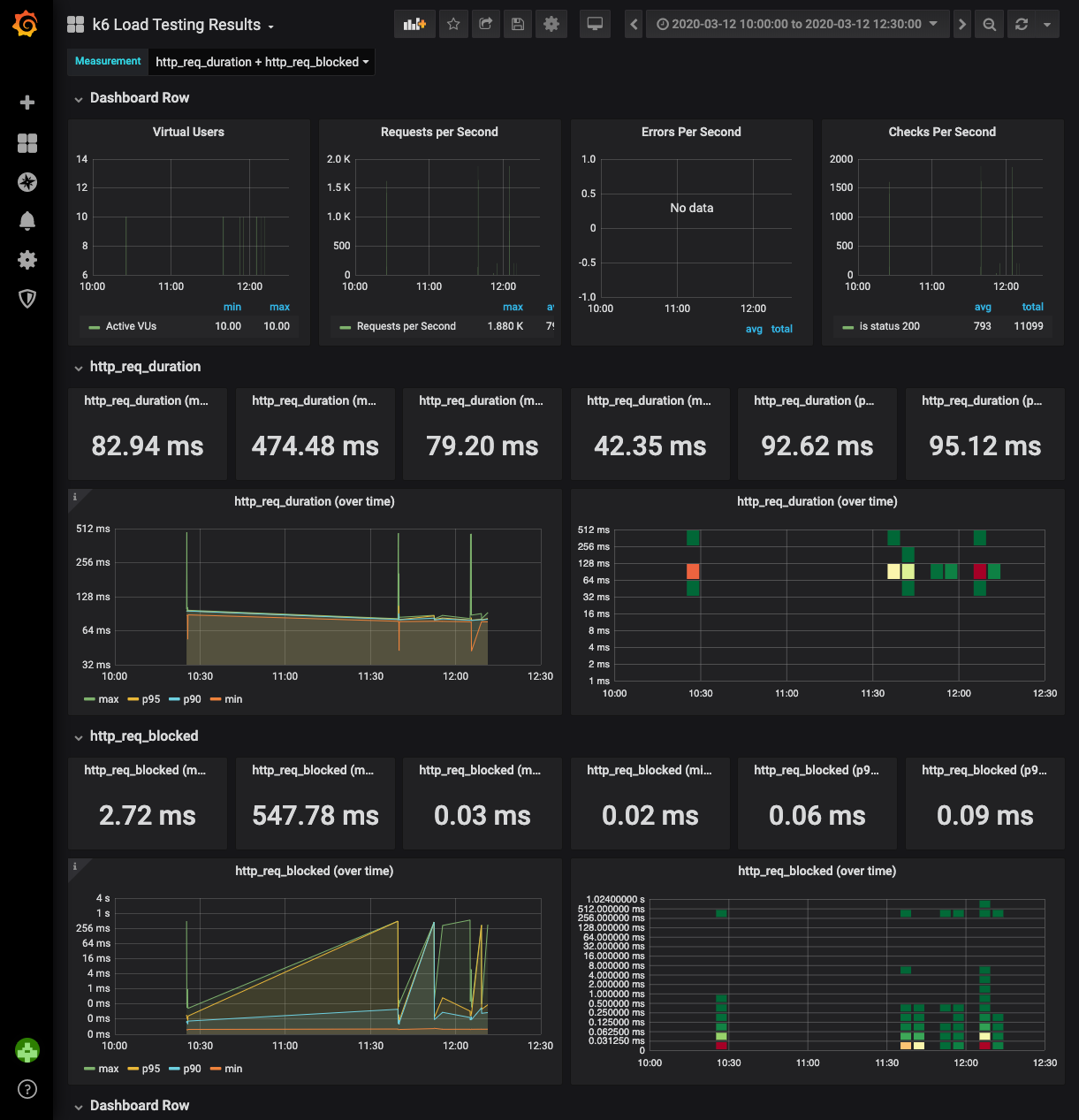Click p90 color swatch in http_req_blocked legend
This screenshot has height=1120, width=1079.
[x=174, y=1069]
